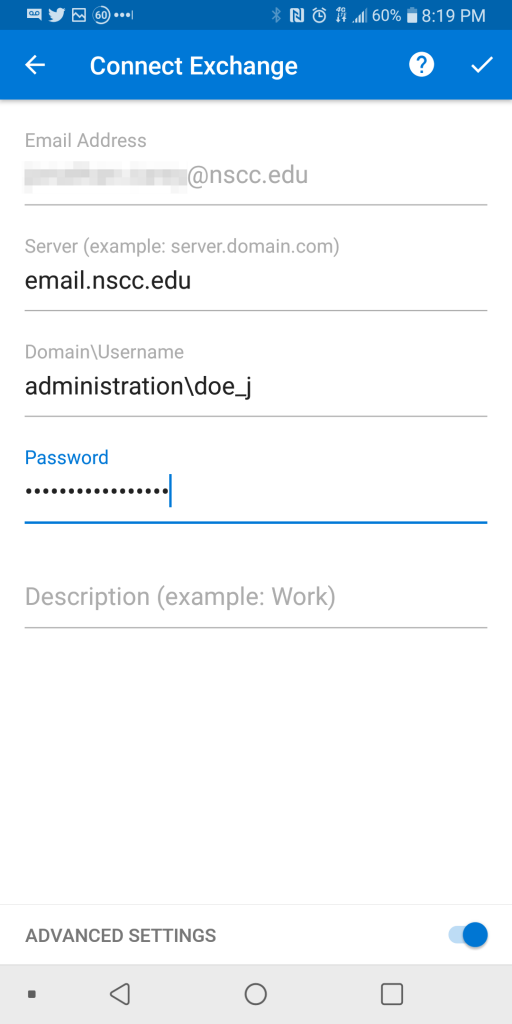Image resolution: width=512 pixels, height=1024 pixels.
Task: Tap the voicemail status bar icon
Action: (34, 14)
